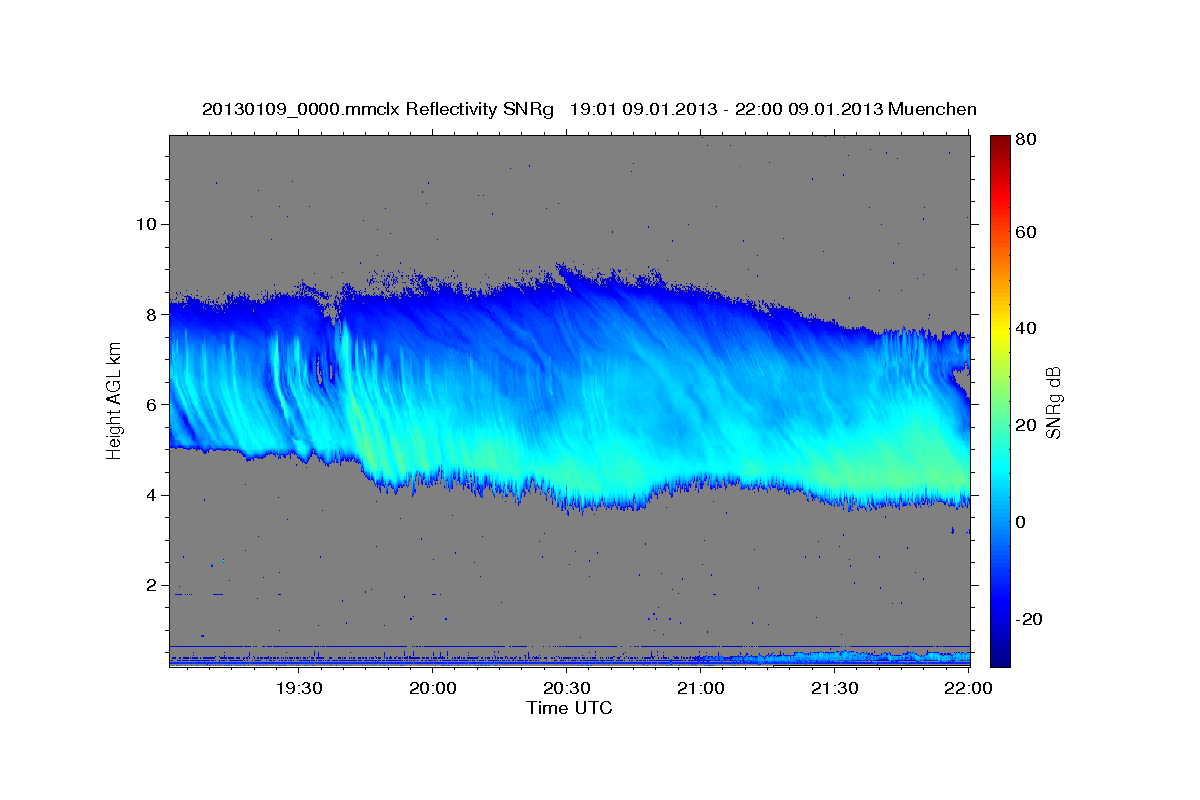Click the 'SNRg dB' colorbar label
Screen dimensions: 1200x800
1053,403
